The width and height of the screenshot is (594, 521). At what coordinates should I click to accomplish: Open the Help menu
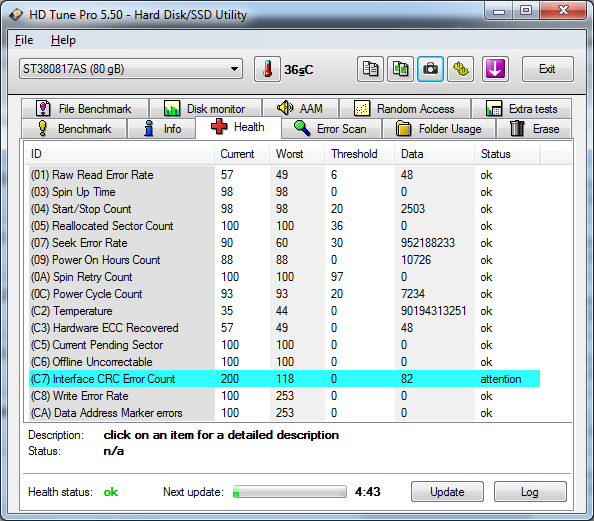coord(63,40)
